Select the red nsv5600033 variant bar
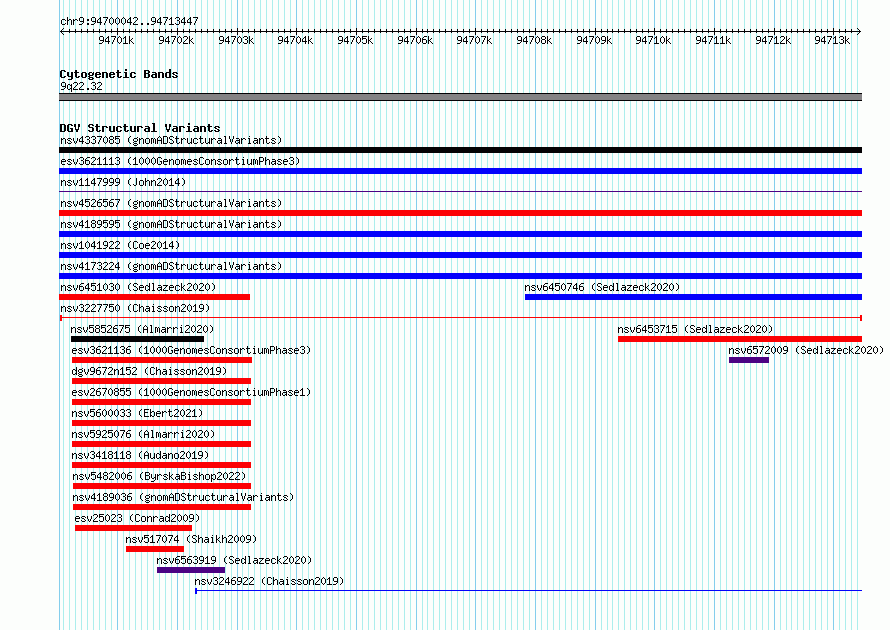This screenshot has width=890, height=630. (x=162, y=423)
